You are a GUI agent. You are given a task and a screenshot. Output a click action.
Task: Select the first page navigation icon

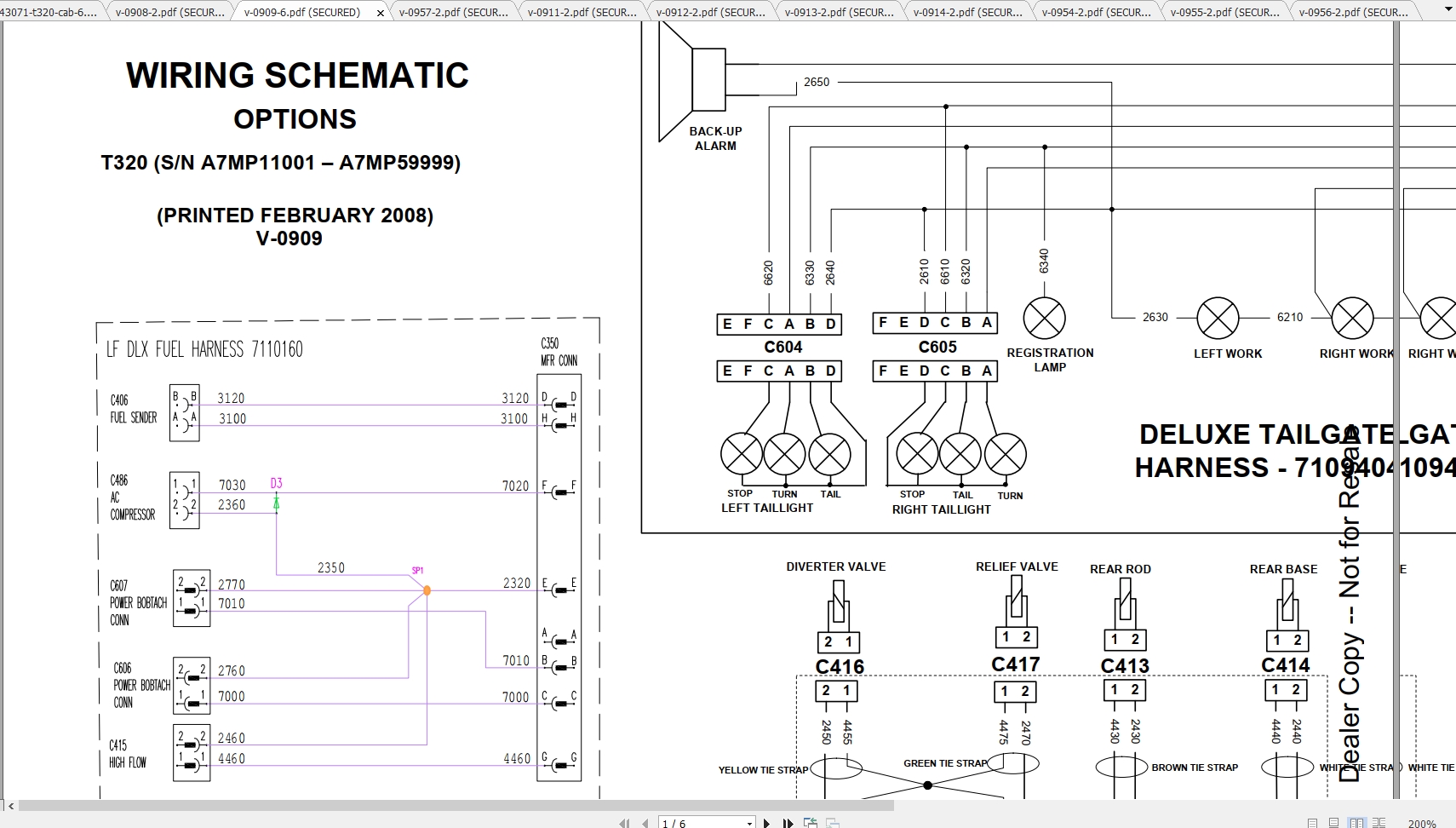624,823
